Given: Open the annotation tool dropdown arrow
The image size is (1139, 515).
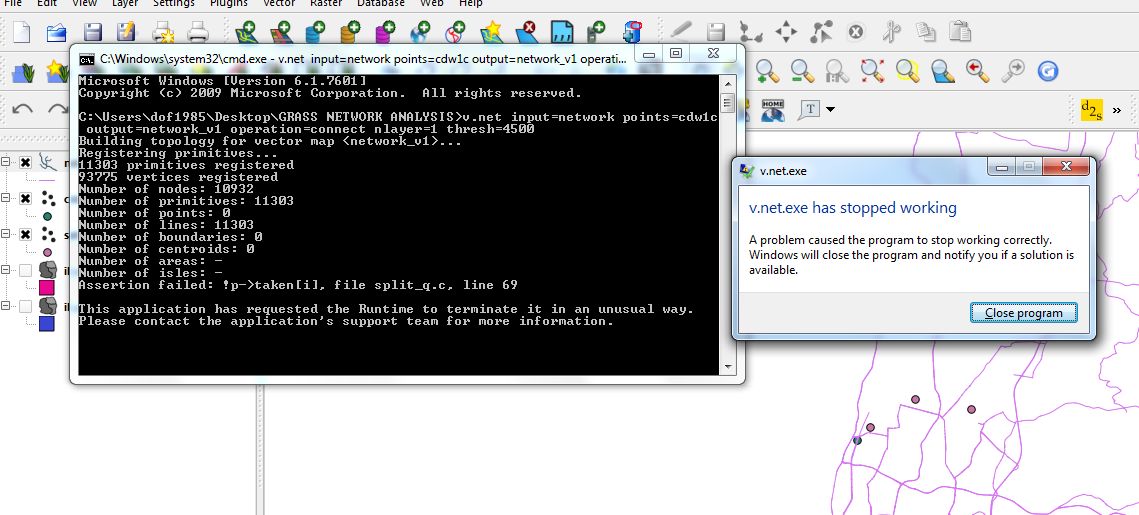Looking at the screenshot, I should coord(830,110).
